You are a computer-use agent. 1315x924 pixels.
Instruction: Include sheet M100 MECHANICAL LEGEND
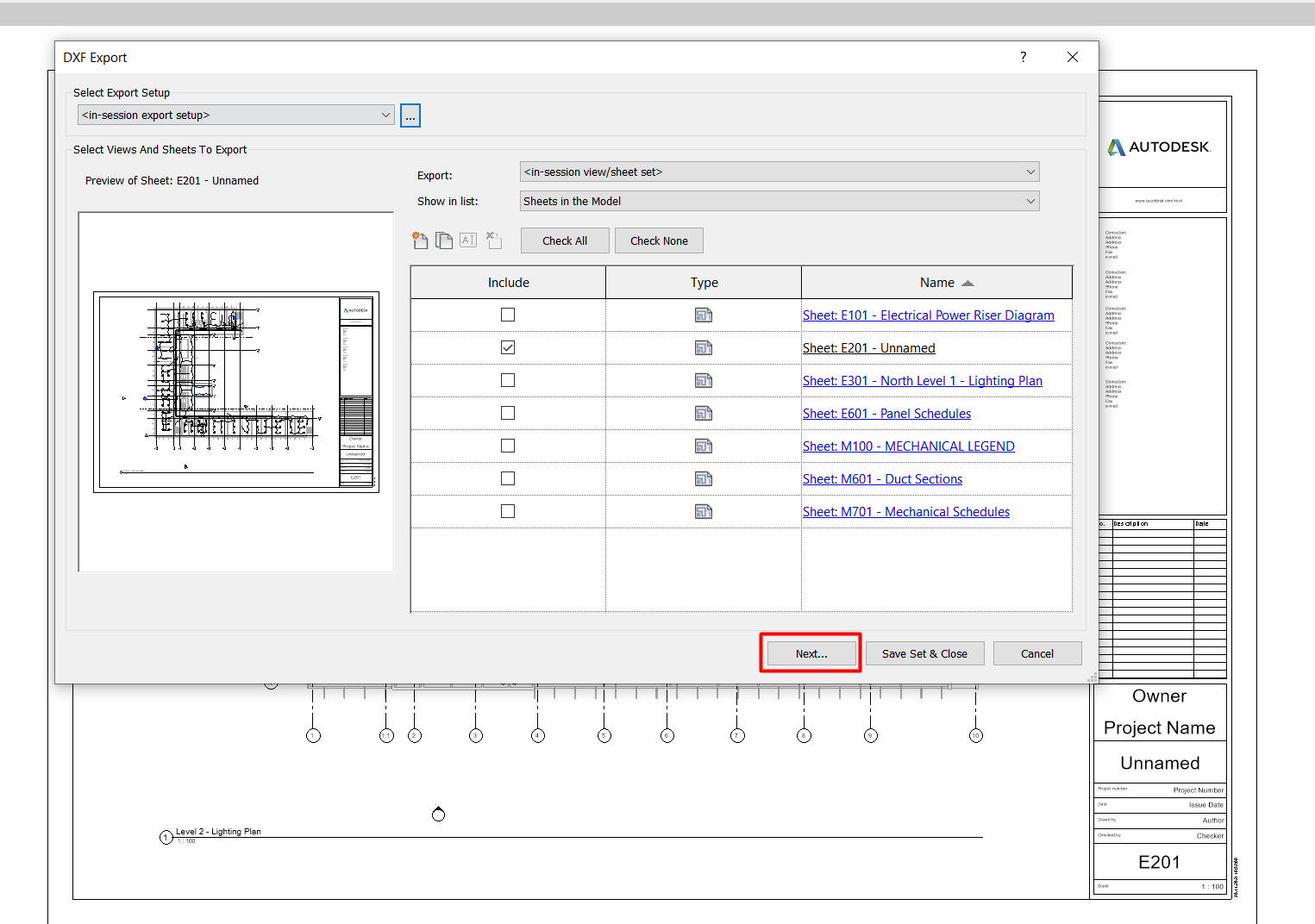click(x=508, y=446)
